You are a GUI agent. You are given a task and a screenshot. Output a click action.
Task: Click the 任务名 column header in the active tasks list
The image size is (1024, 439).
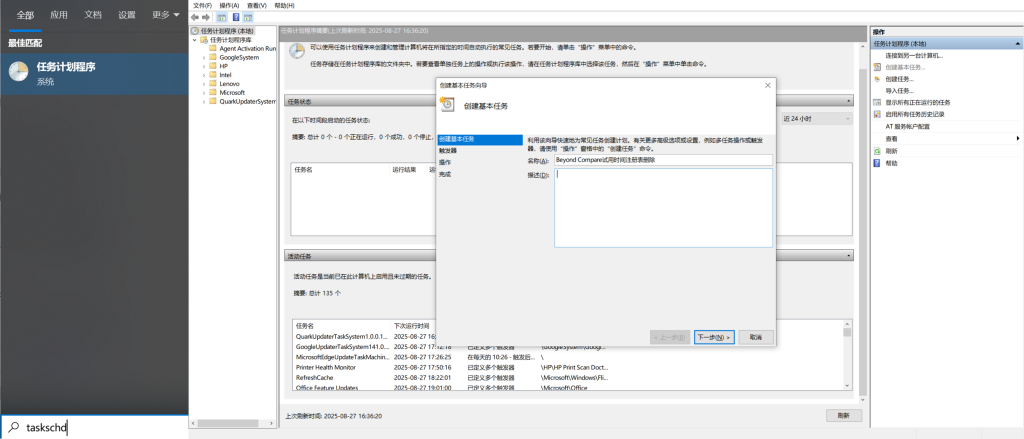pos(342,325)
